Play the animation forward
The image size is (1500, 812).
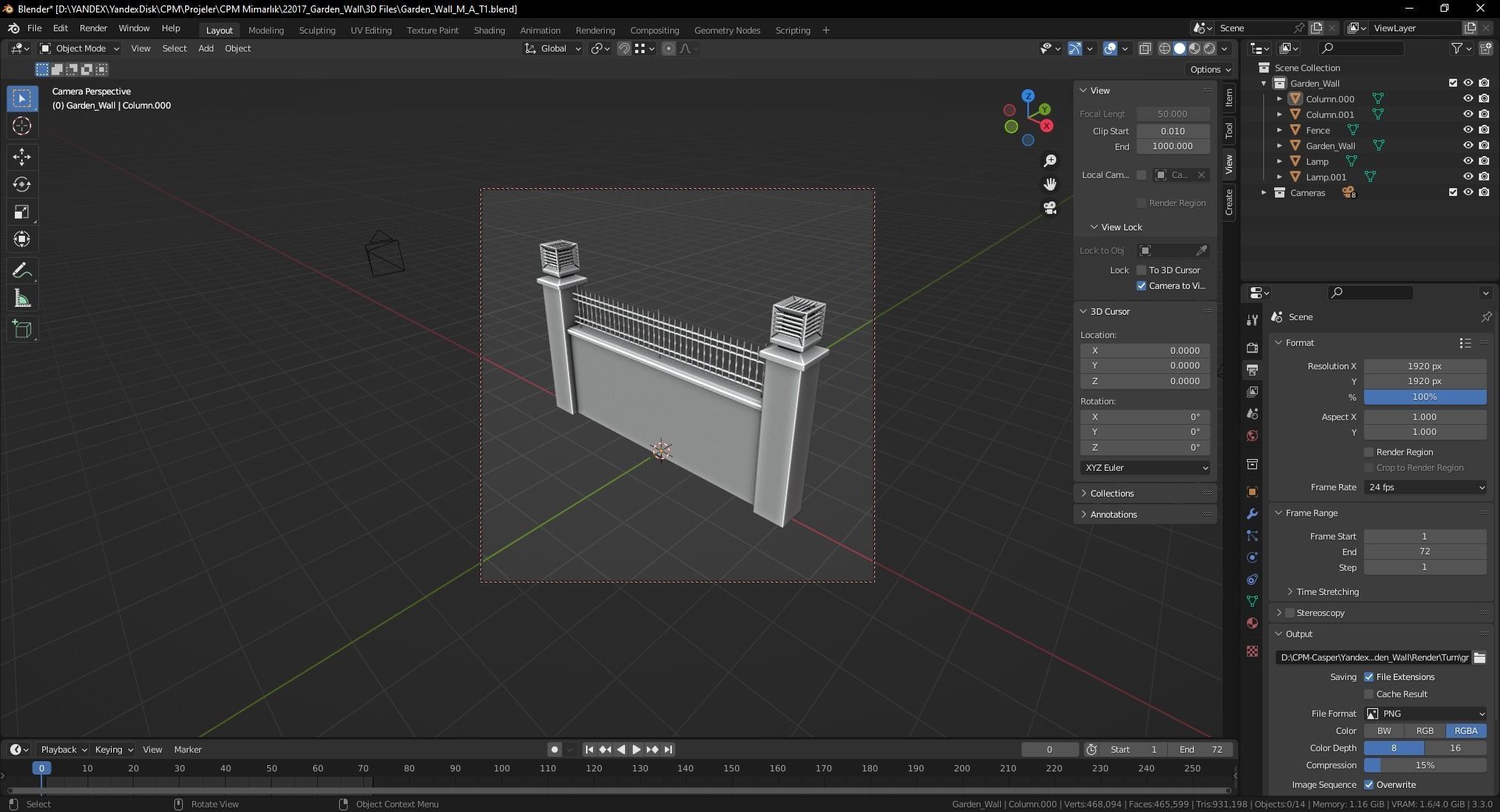pos(637,750)
